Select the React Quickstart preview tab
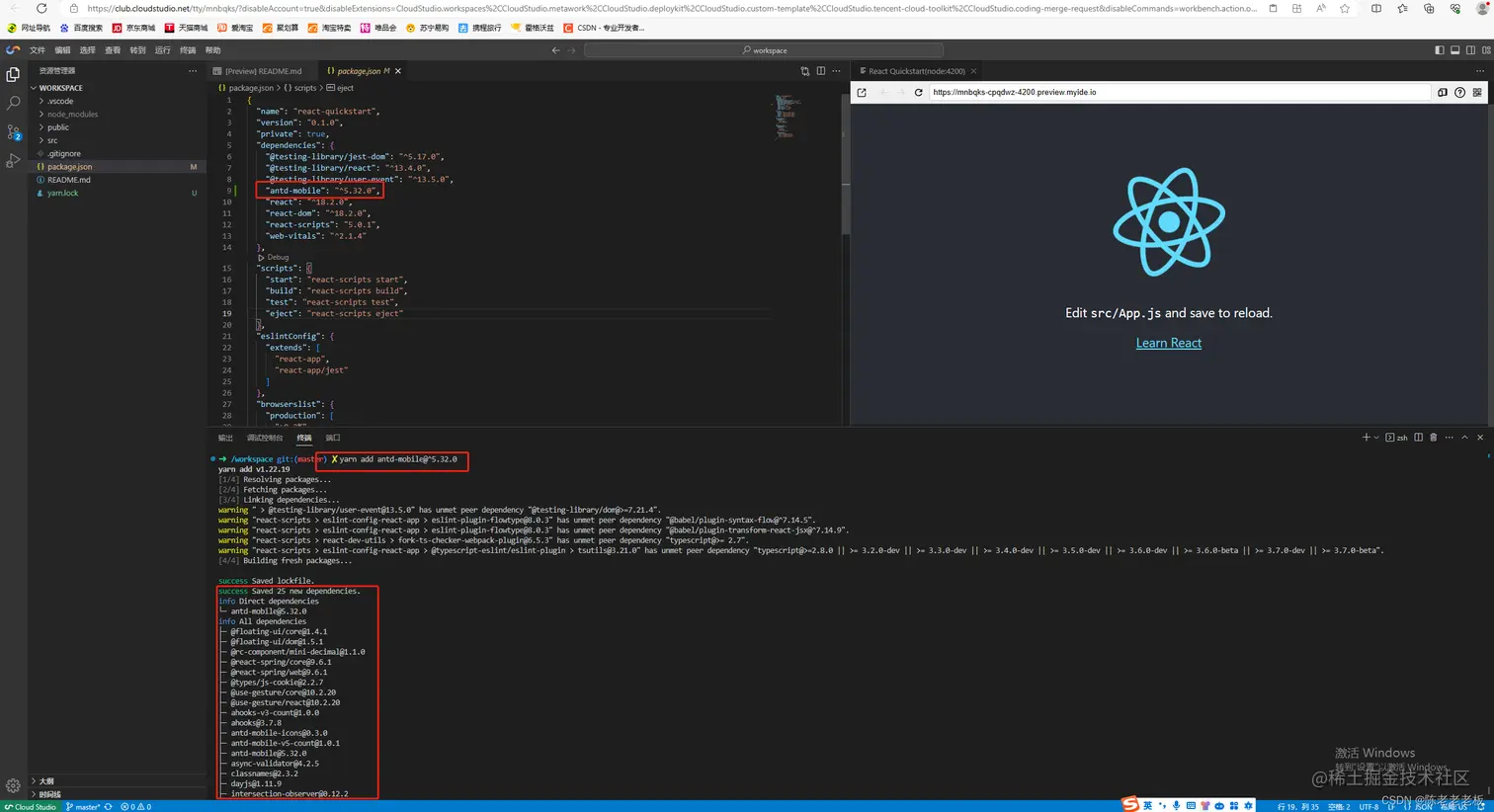The height and width of the screenshot is (812, 1494). pos(917,71)
